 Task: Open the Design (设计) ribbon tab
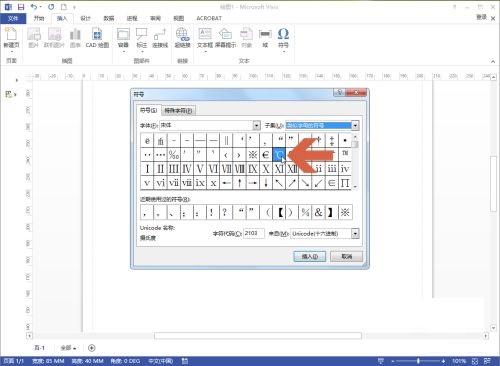click(x=85, y=18)
